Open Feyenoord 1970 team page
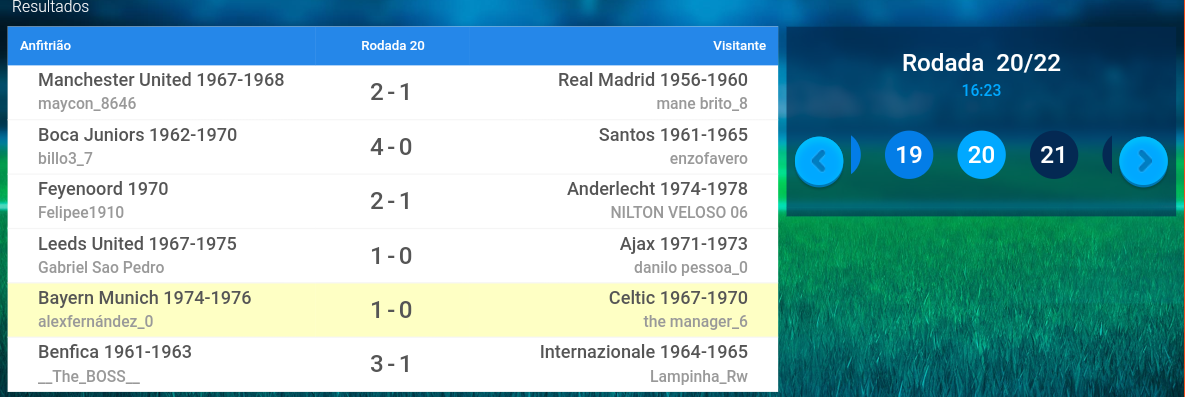Viewport: 1185px width, 397px height. pos(103,189)
